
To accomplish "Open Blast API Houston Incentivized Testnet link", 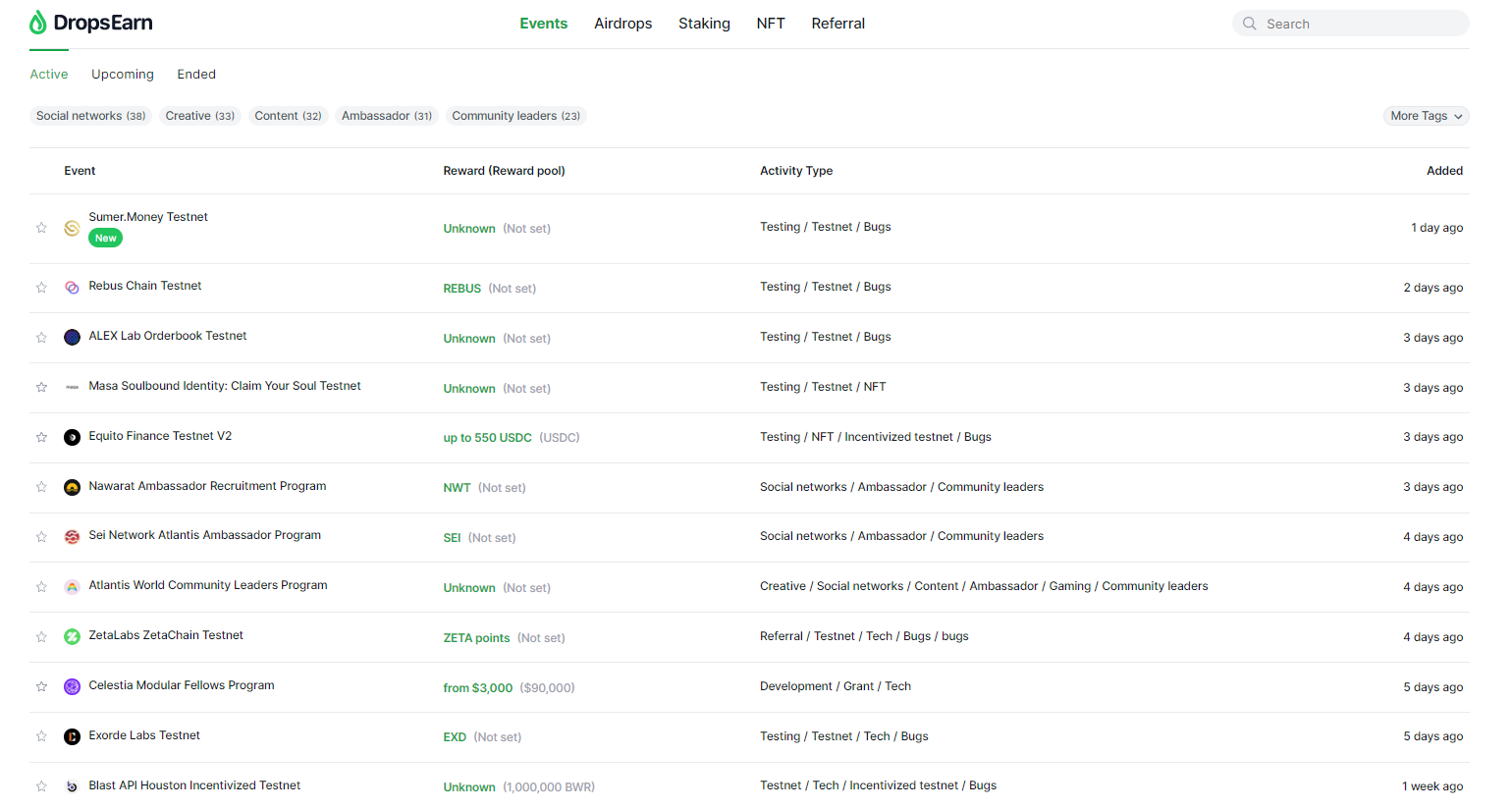I will coord(194,785).
